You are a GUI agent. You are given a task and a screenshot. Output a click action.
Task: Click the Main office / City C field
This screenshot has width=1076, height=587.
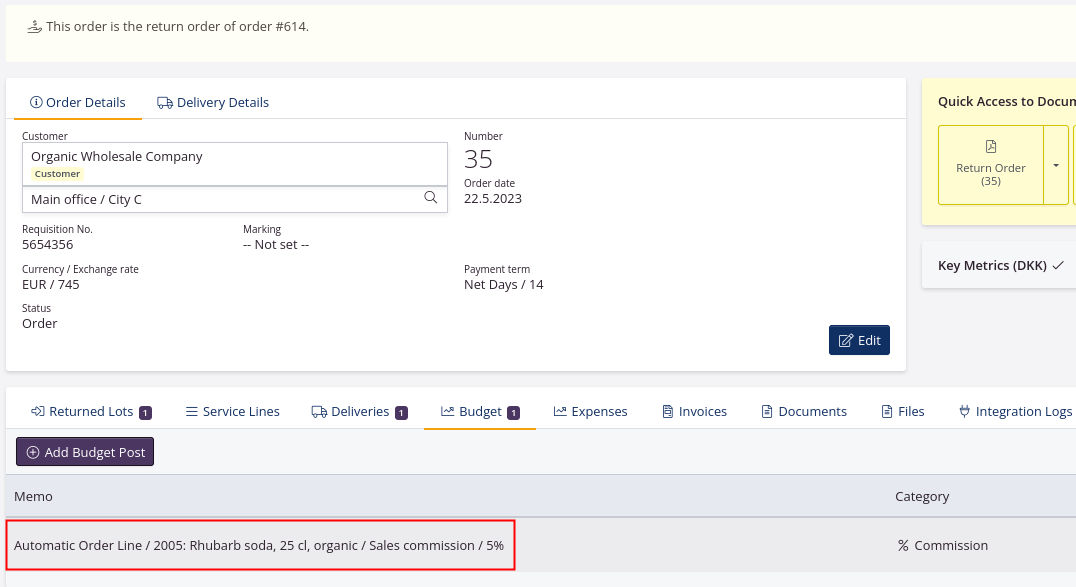click(220, 199)
